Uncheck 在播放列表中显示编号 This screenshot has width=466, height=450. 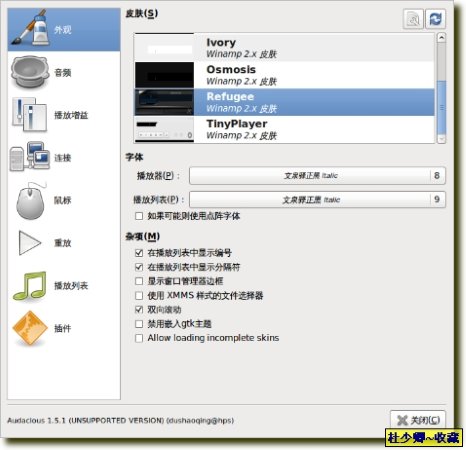pyautogui.click(x=139, y=253)
